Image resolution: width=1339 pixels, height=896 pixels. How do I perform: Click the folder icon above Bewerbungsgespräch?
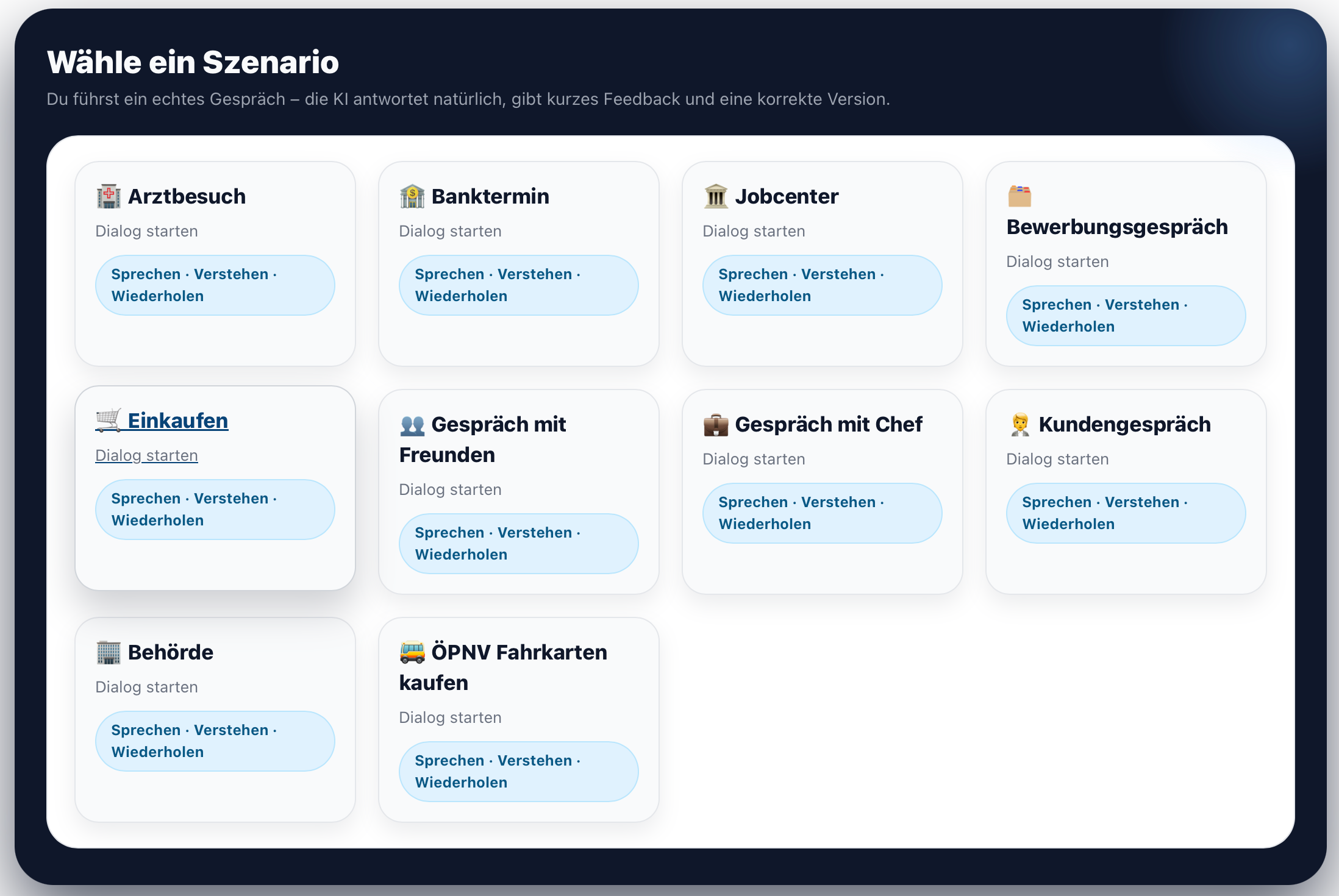coord(1019,196)
